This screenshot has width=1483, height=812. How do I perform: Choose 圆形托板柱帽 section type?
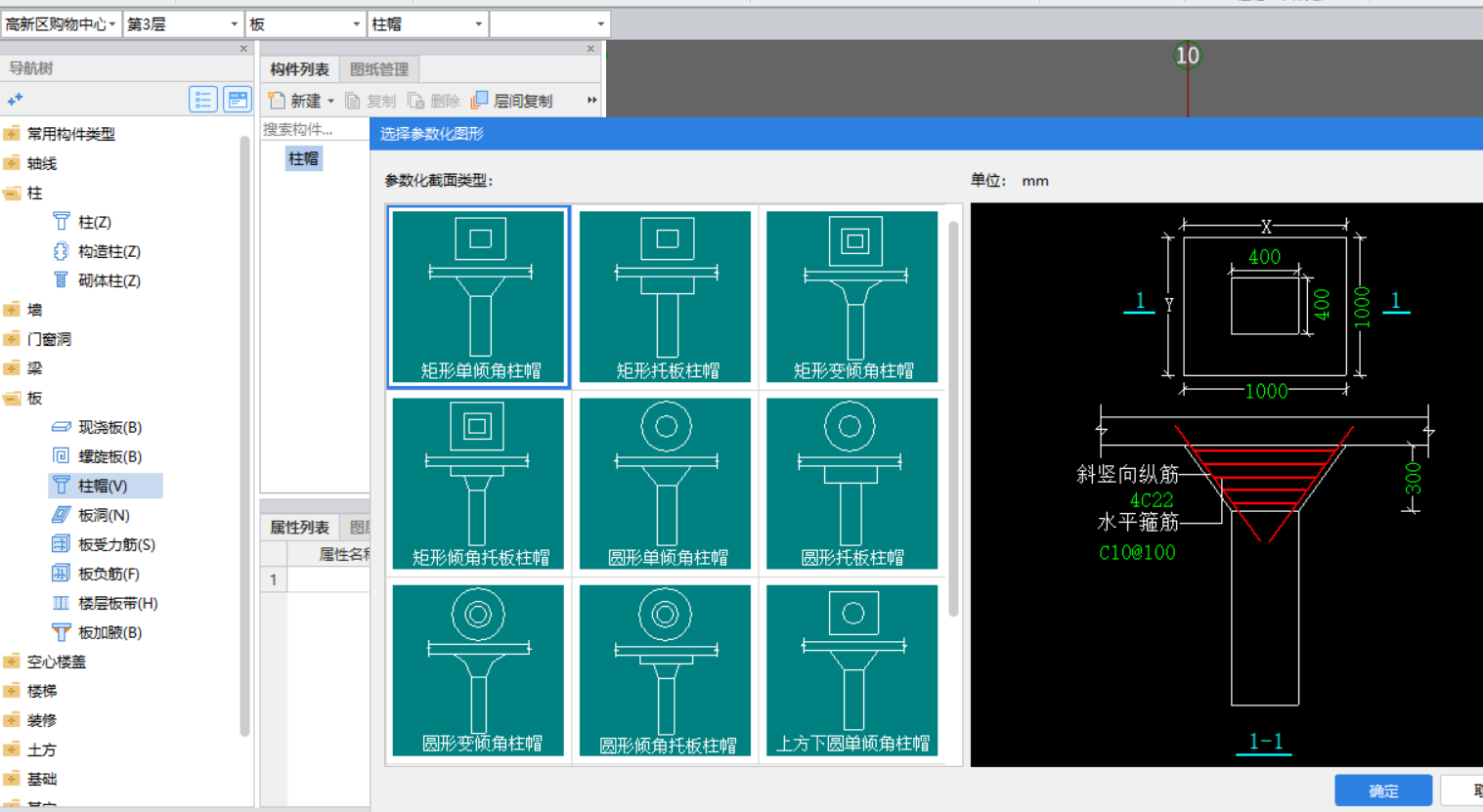pos(852,484)
